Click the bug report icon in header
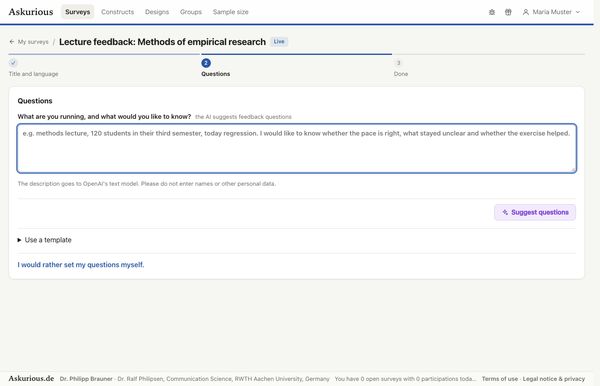The width and height of the screenshot is (600, 386). point(492,12)
